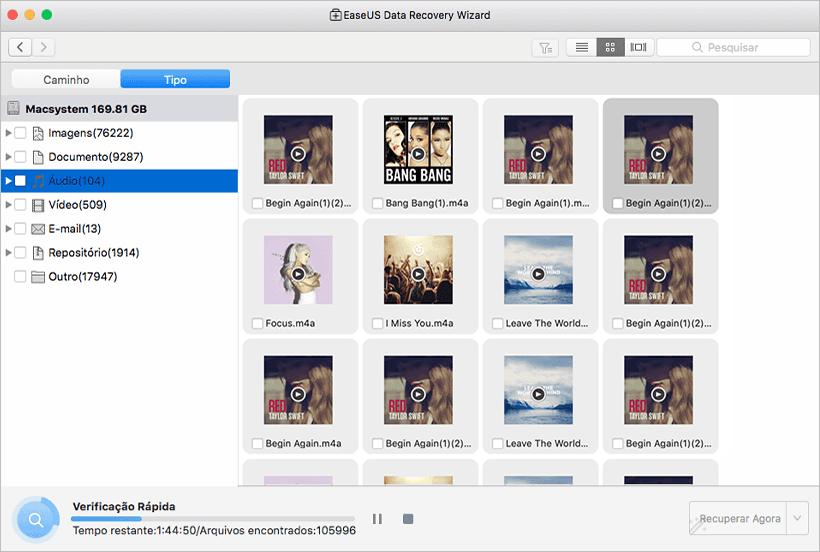Viewport: 820px width, 552px height.
Task: Check the Áudio(104) checkbox
Action: pyautogui.click(x=20, y=181)
